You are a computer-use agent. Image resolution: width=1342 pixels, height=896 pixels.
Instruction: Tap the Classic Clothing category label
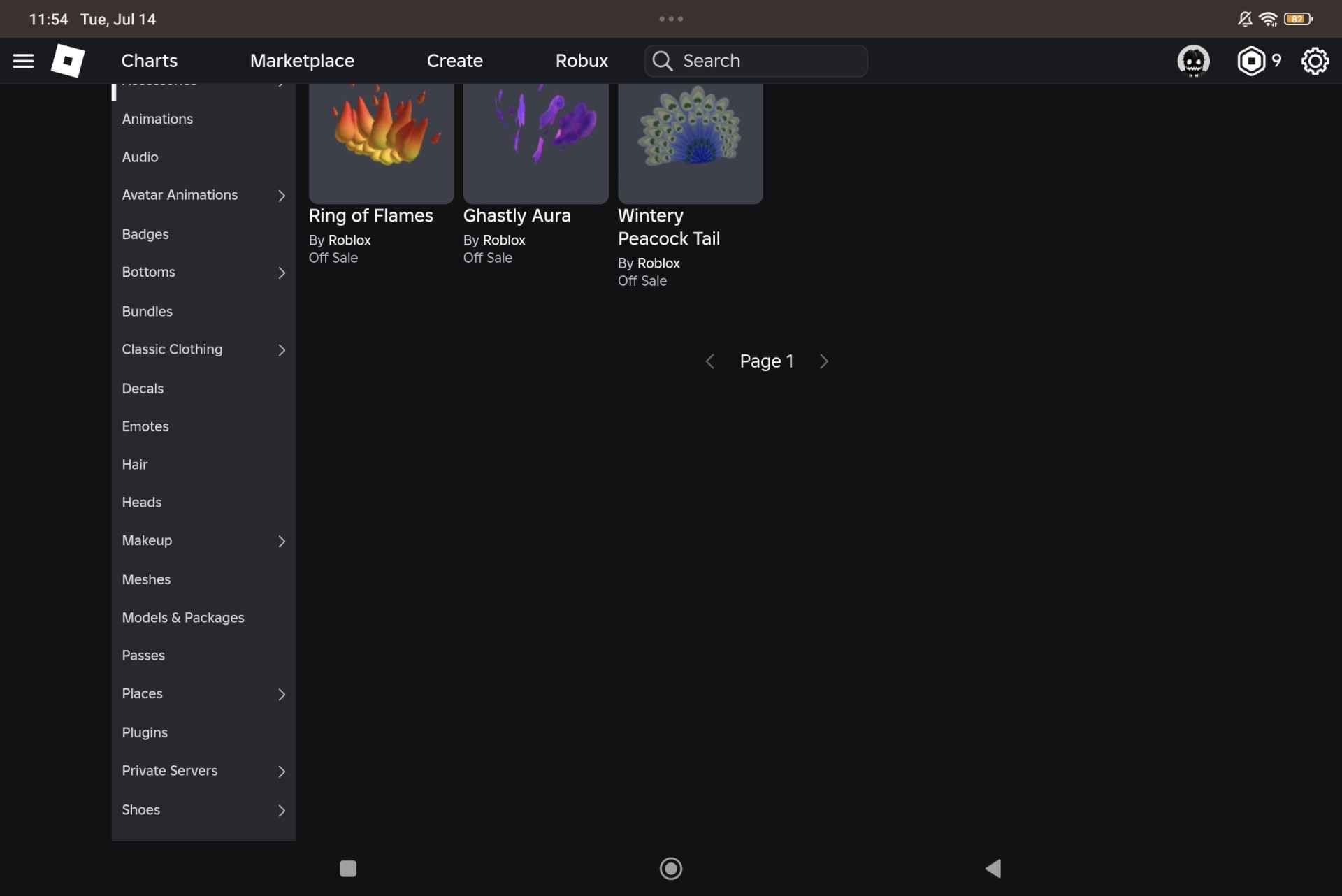coord(172,349)
